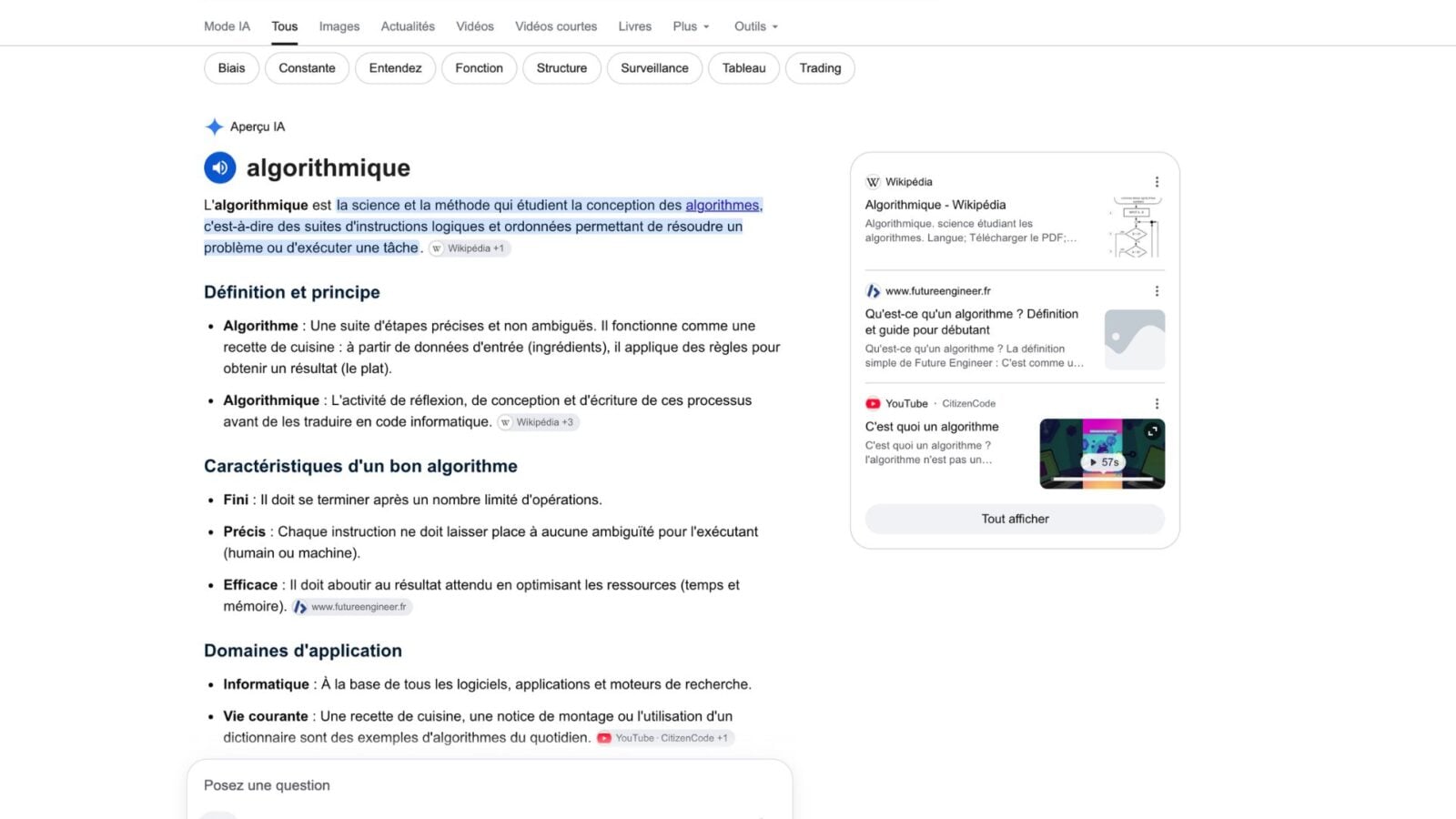Click the bold word Efficace in list

coord(250,585)
